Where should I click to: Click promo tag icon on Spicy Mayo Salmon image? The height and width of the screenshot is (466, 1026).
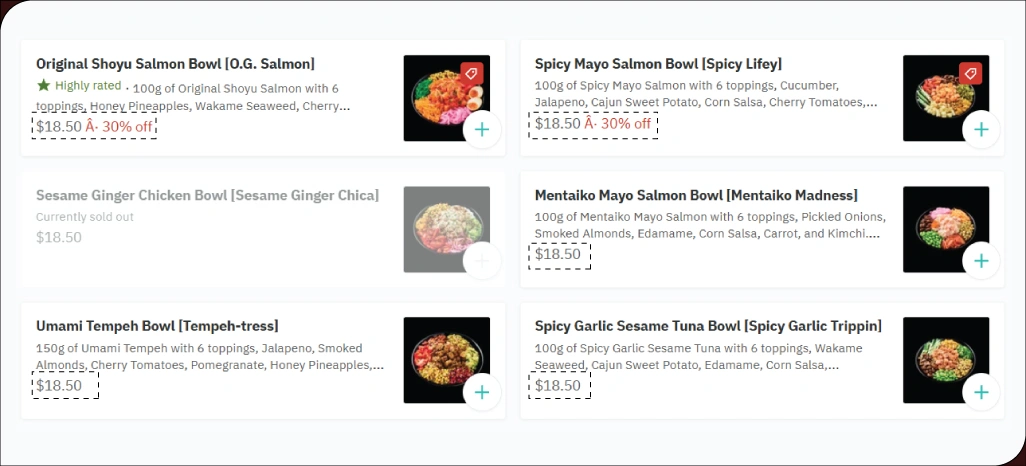tap(969, 74)
